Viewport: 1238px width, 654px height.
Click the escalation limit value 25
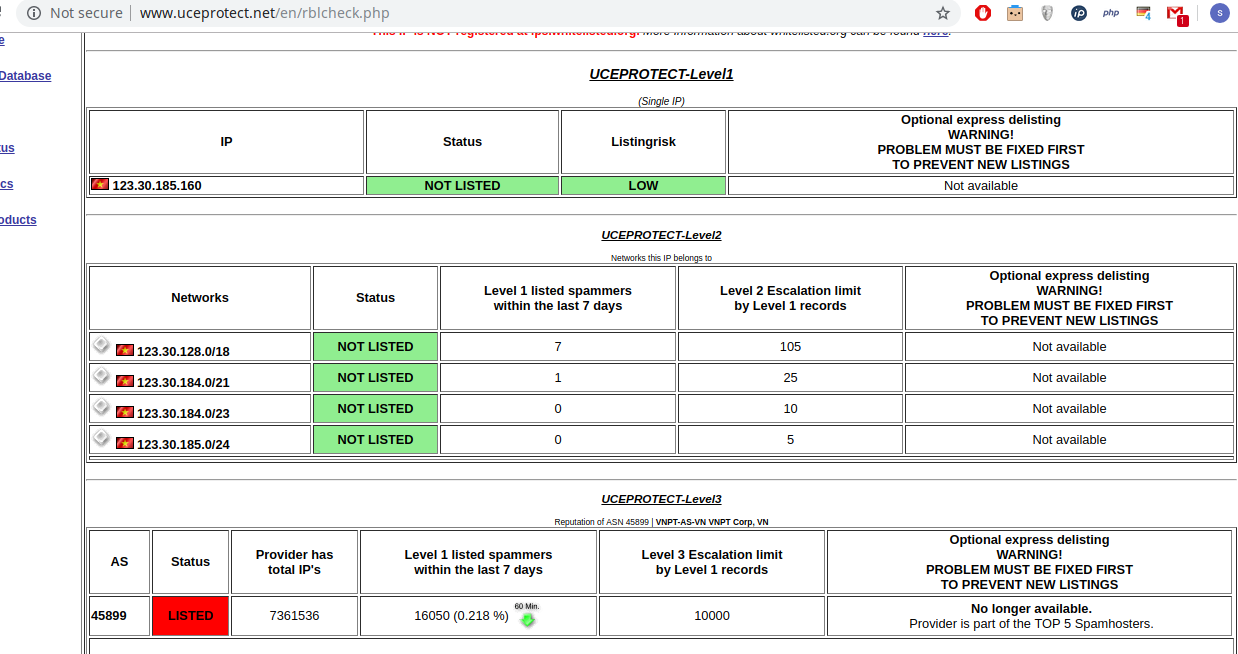click(790, 378)
